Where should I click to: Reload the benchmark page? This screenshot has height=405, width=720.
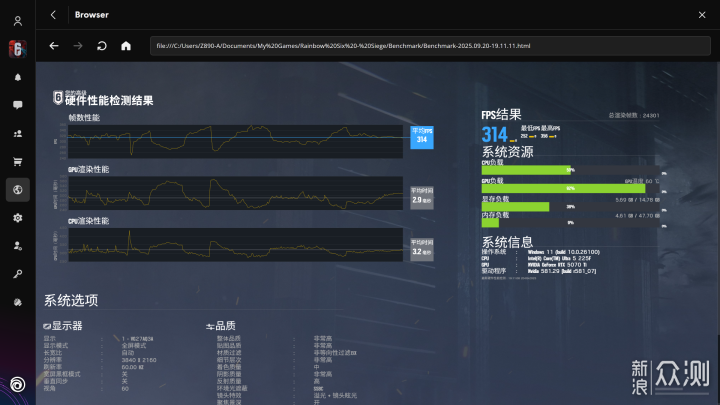[101, 46]
